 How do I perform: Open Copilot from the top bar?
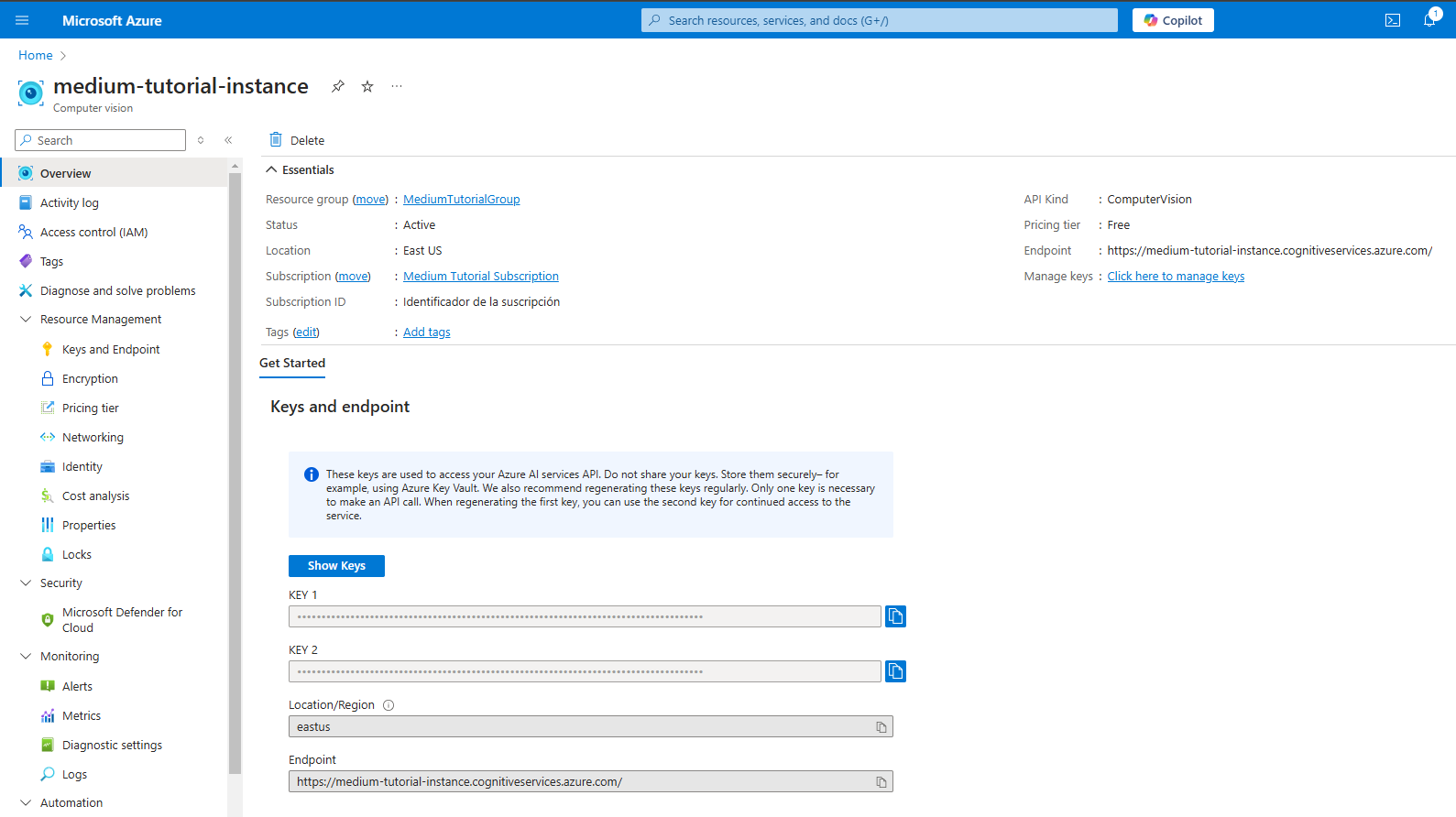(x=1173, y=20)
